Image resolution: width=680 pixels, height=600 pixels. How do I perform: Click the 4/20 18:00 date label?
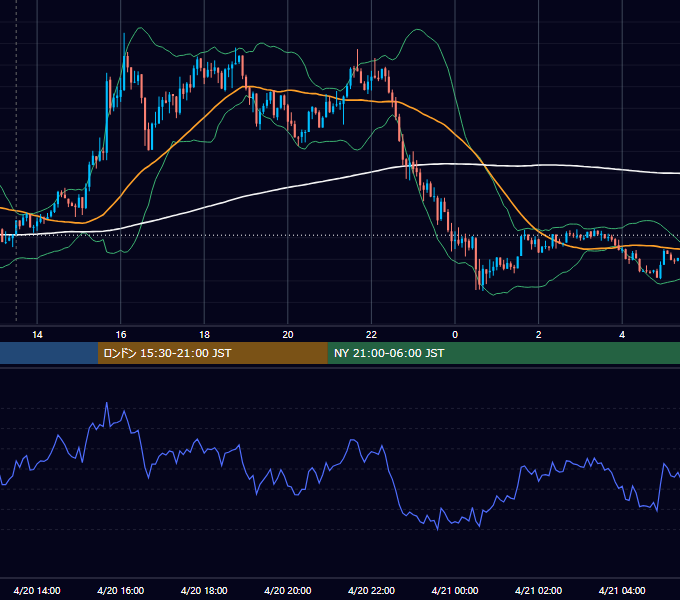click(x=204, y=590)
